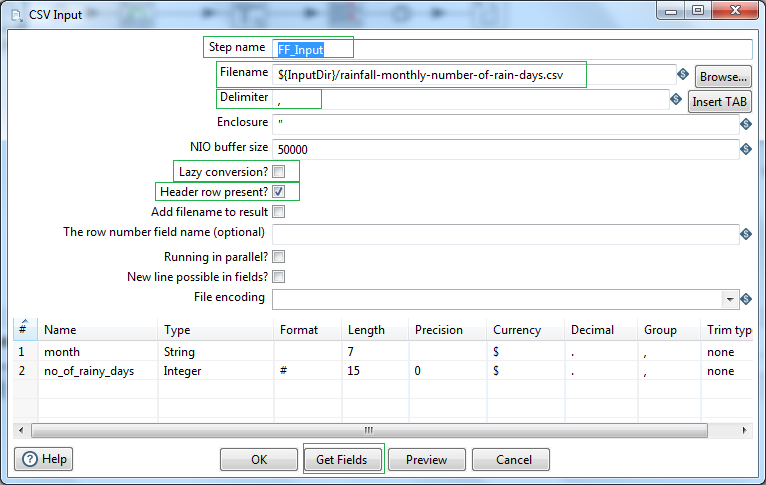Click the Trim type 'none' for month row
Viewport: 766px width, 485px height.
(727, 352)
